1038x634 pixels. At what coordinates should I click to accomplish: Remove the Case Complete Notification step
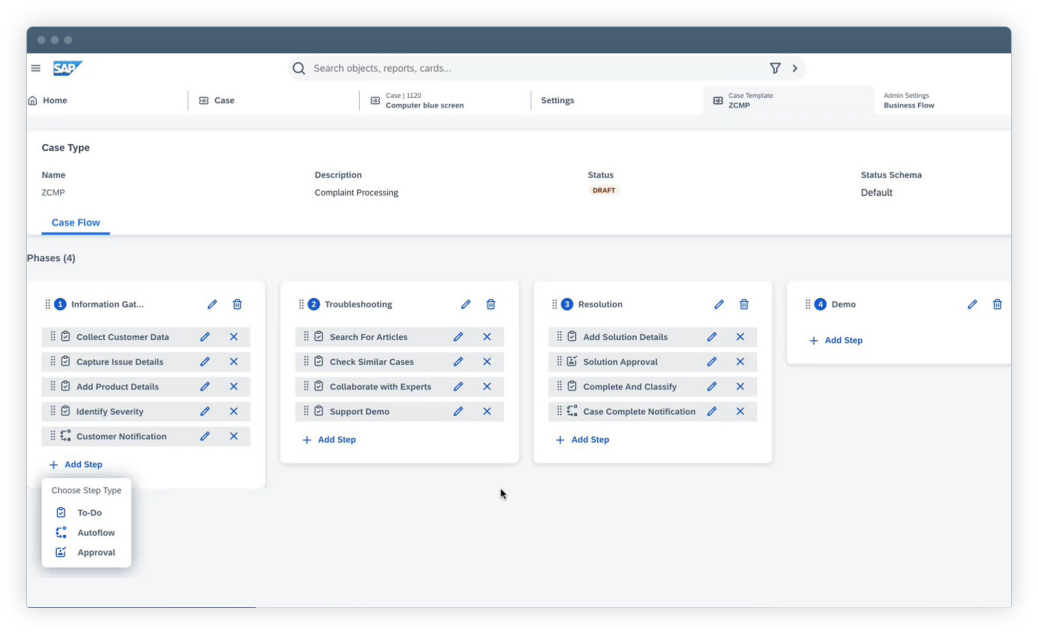(x=740, y=411)
